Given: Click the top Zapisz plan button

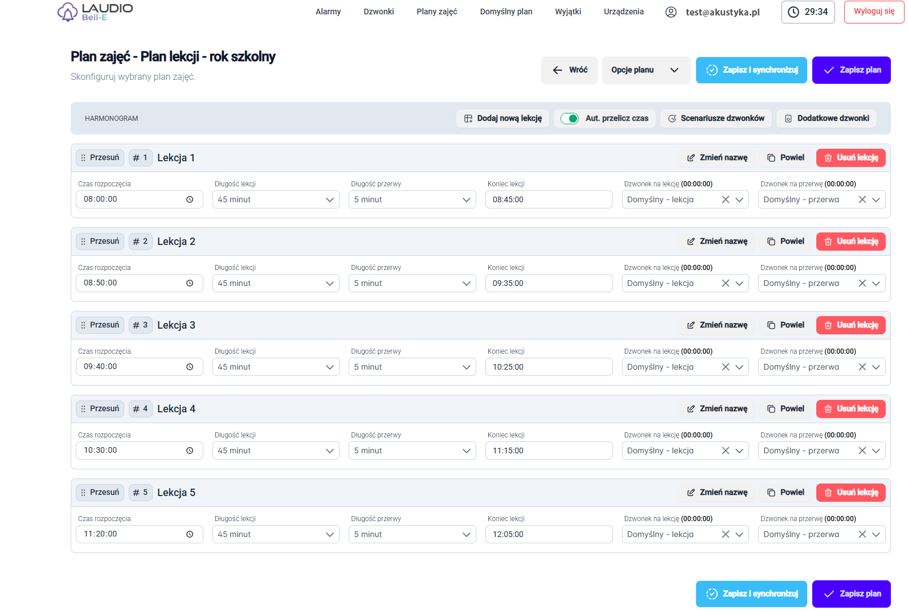Looking at the screenshot, I should 851,70.
